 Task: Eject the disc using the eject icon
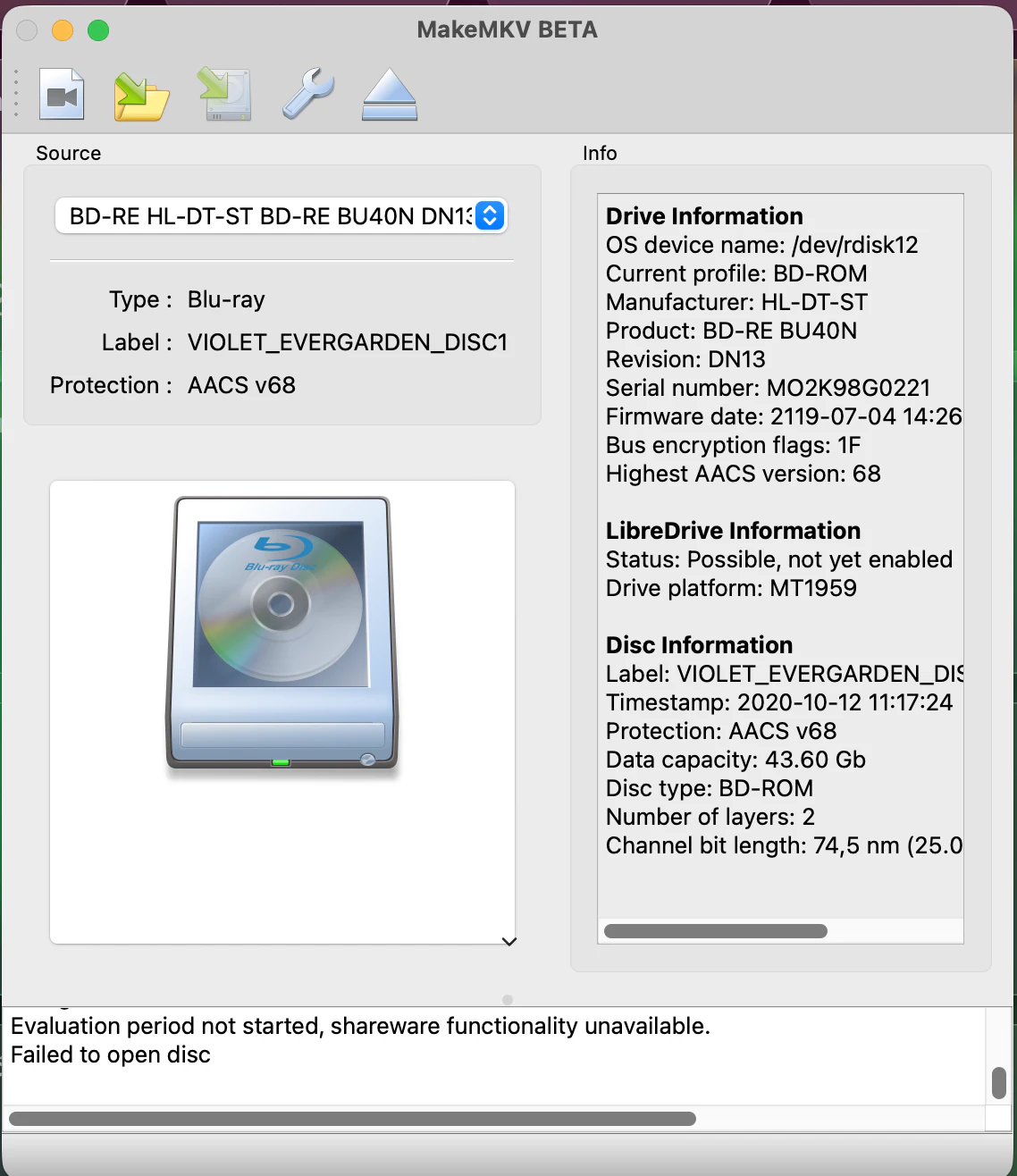[390, 95]
